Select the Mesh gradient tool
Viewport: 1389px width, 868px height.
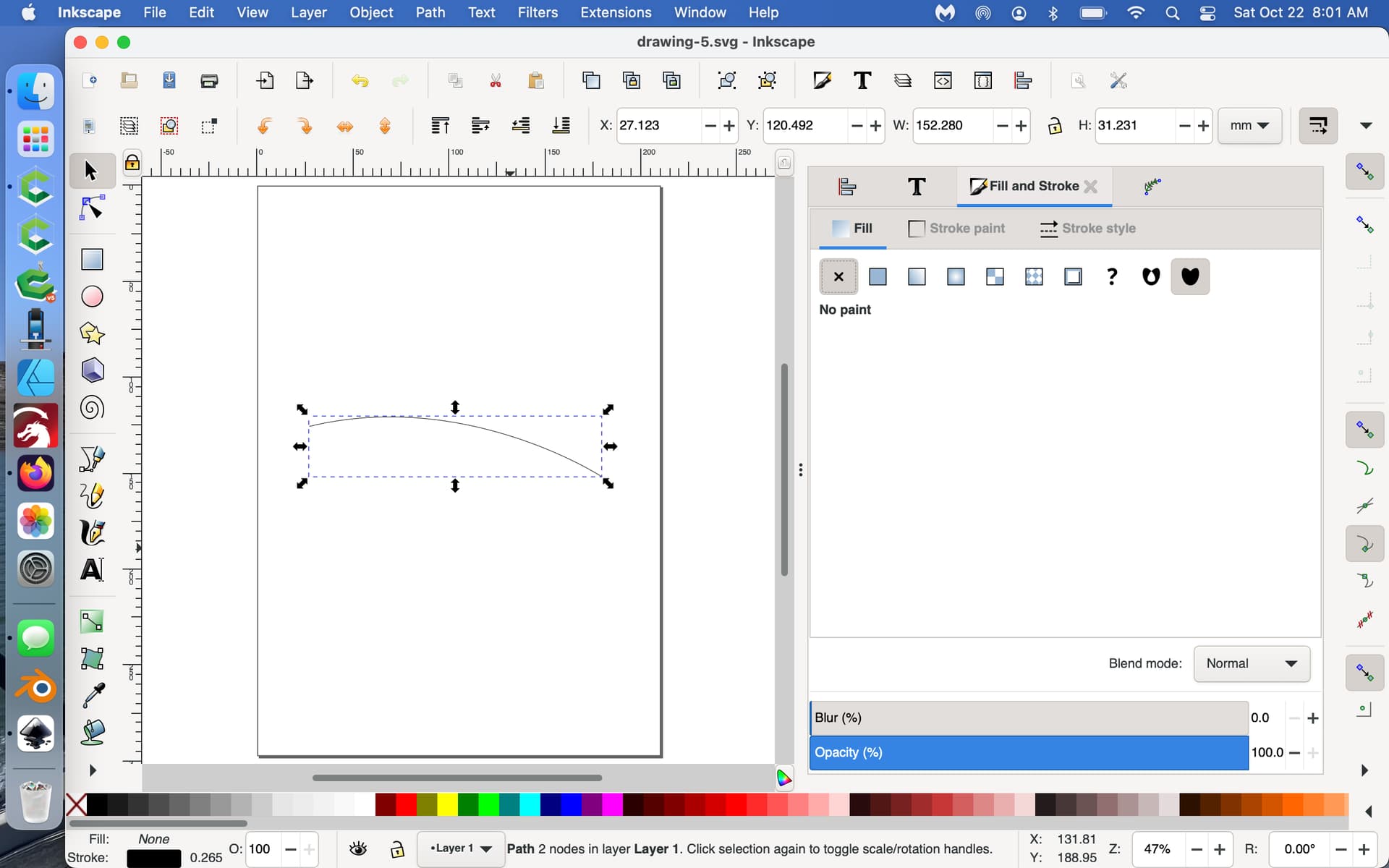[x=92, y=658]
